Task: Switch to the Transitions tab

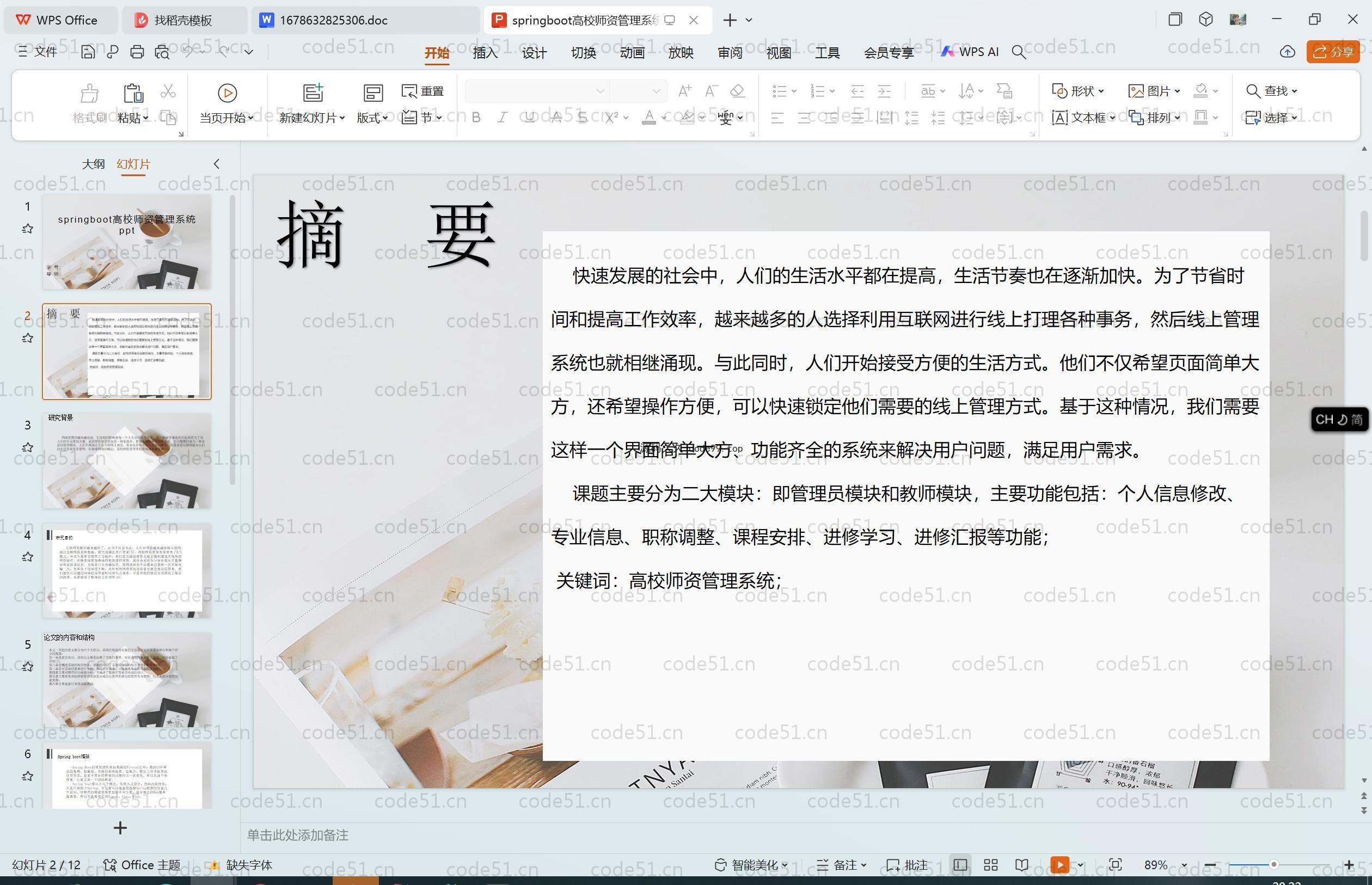Action: (584, 53)
